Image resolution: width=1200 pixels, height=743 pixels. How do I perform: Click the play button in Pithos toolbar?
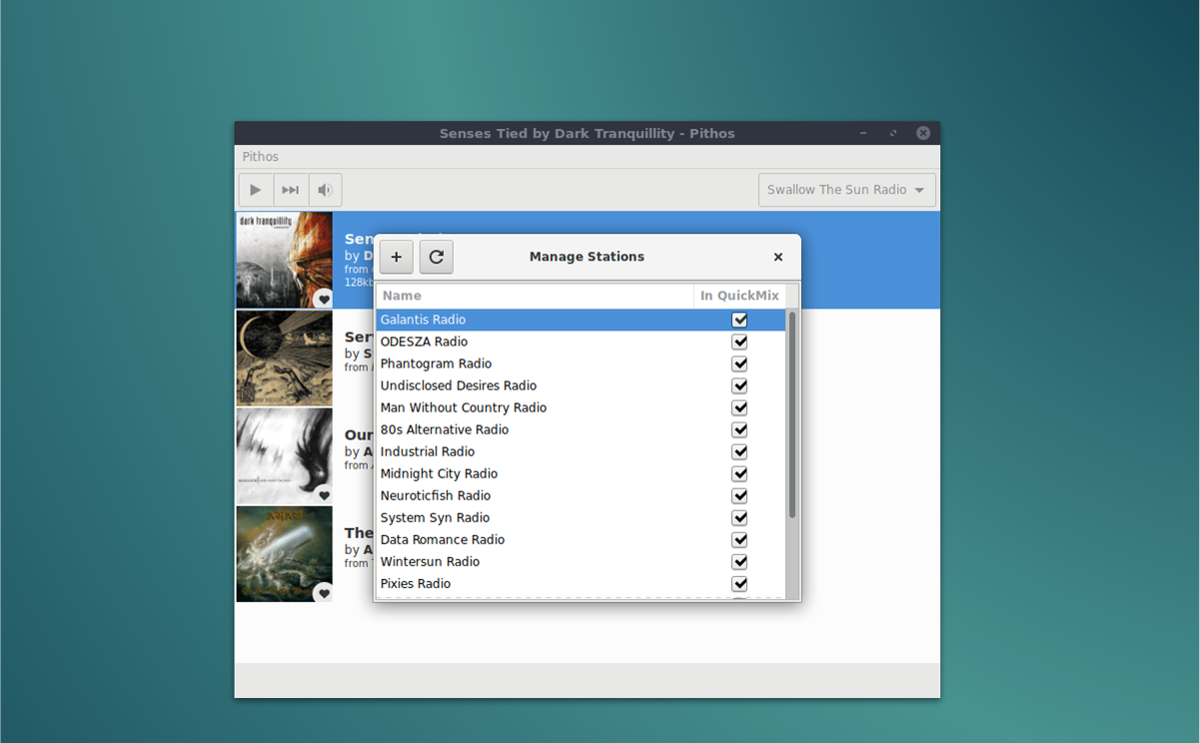[x=256, y=190]
